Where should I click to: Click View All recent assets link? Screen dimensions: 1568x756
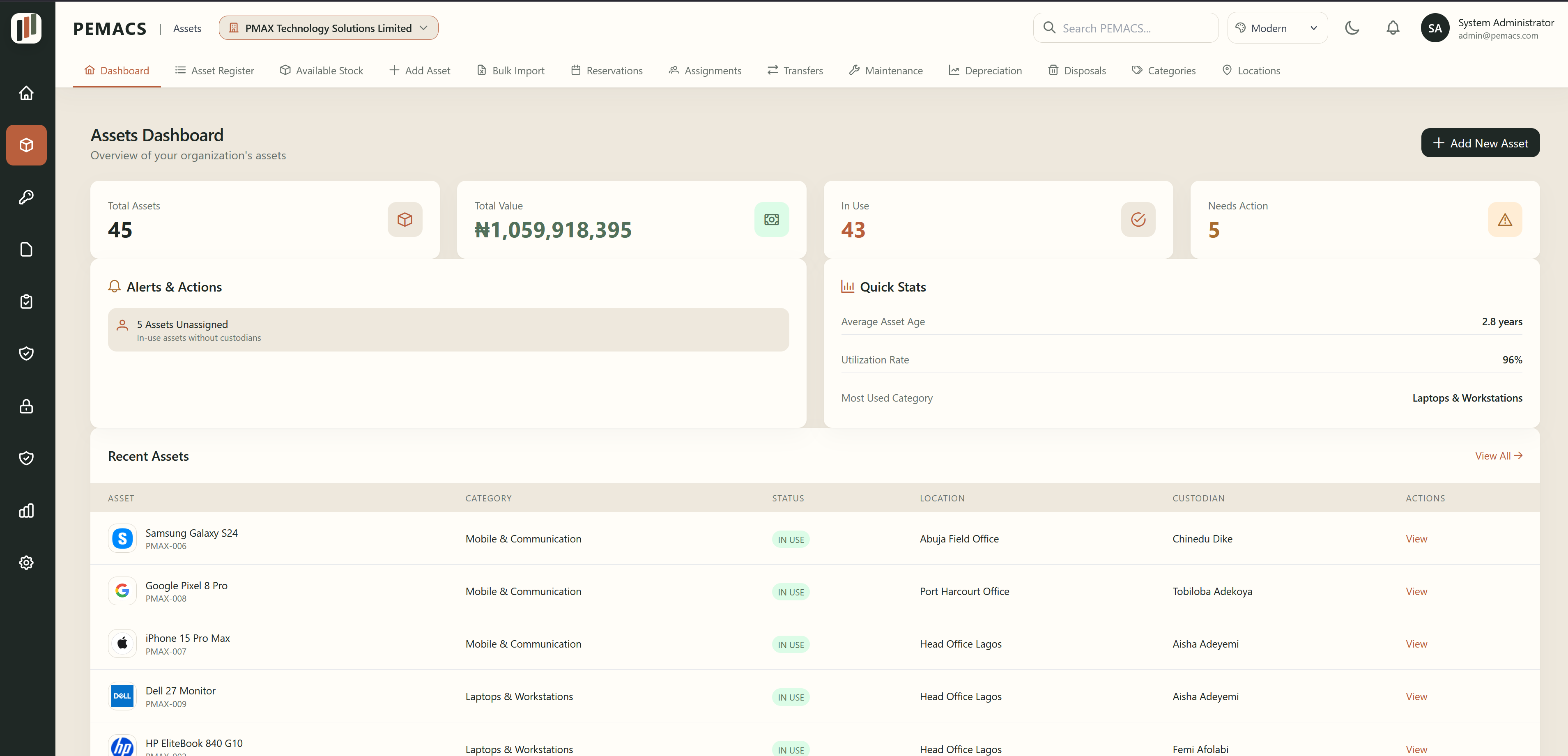pos(1499,456)
